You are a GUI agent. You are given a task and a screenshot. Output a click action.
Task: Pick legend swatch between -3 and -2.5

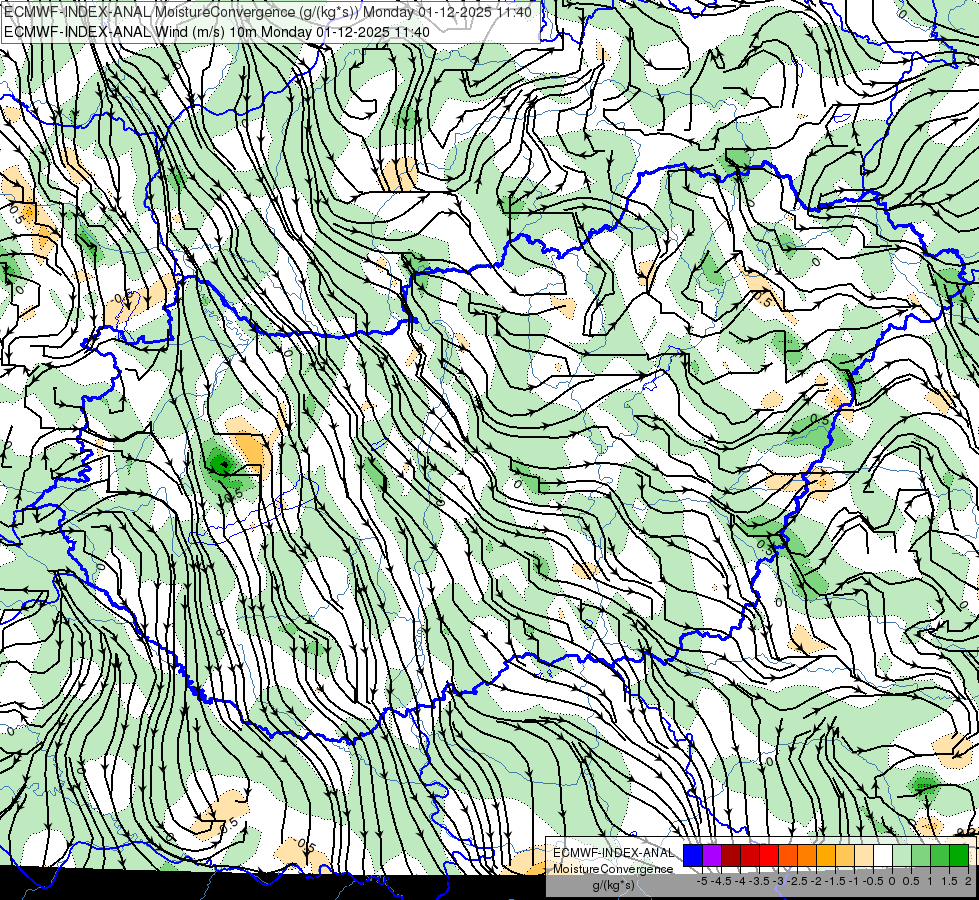(x=788, y=856)
